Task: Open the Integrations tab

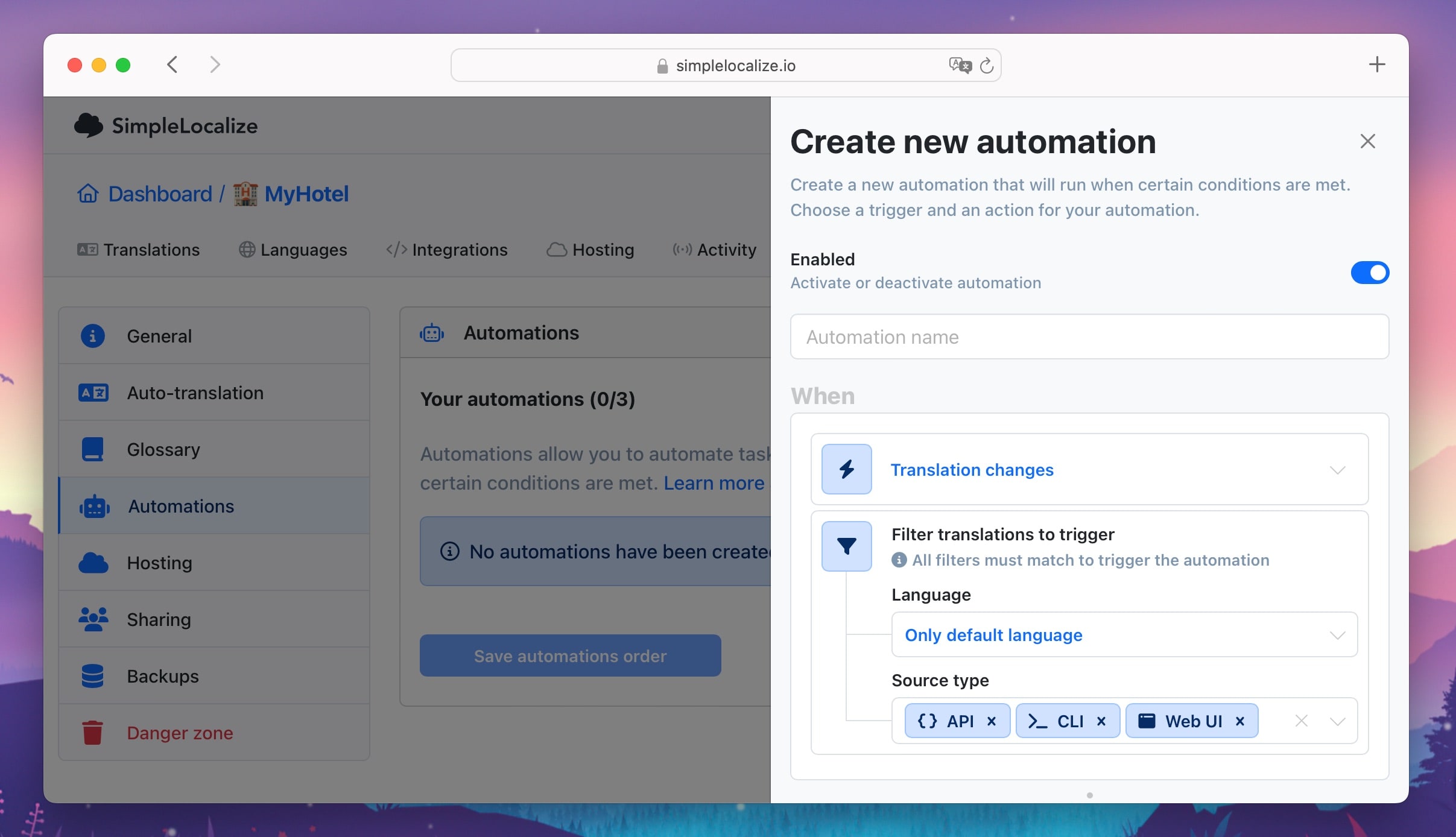Action: coord(447,250)
